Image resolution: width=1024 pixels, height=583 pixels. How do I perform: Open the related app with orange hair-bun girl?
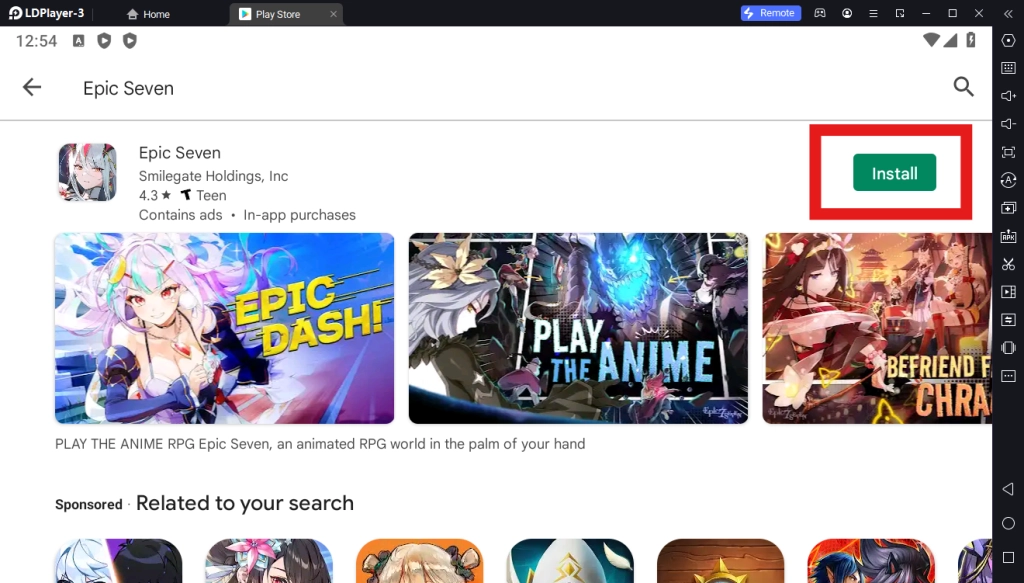pos(419,561)
